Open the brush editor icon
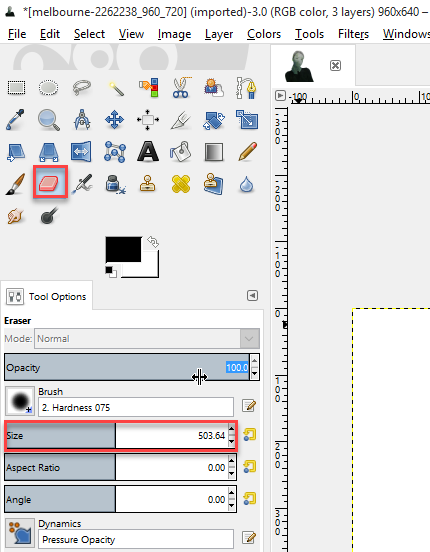Screen dimensions: 430x552 249,406
